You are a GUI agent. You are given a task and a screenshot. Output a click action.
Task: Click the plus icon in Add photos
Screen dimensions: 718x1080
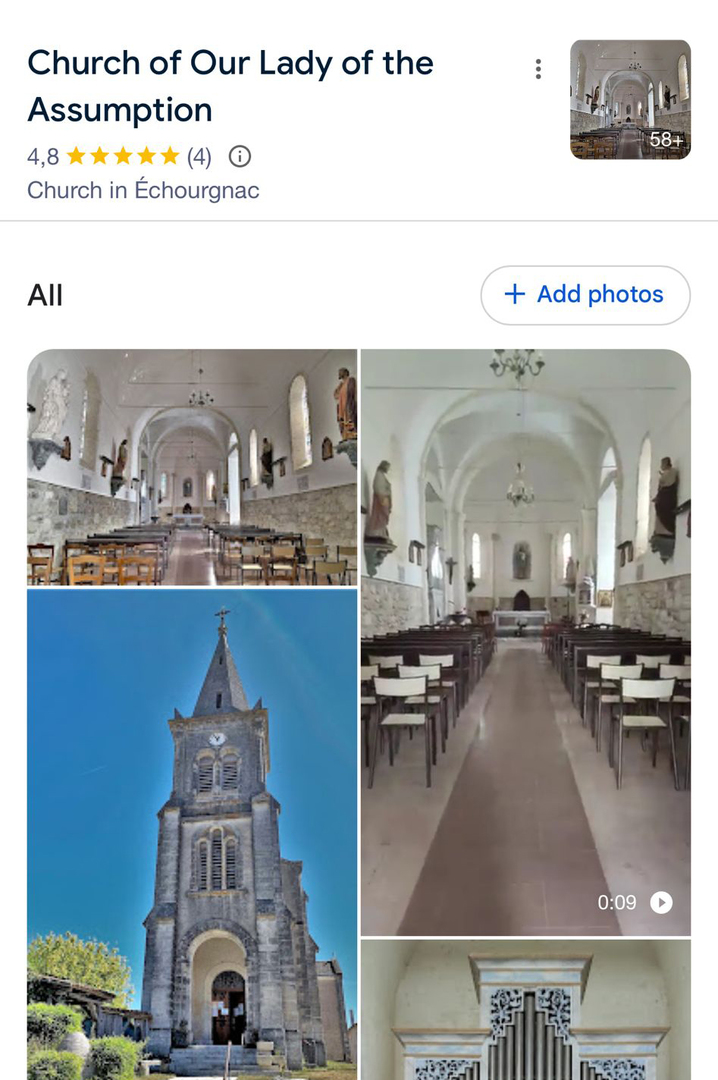tap(515, 294)
